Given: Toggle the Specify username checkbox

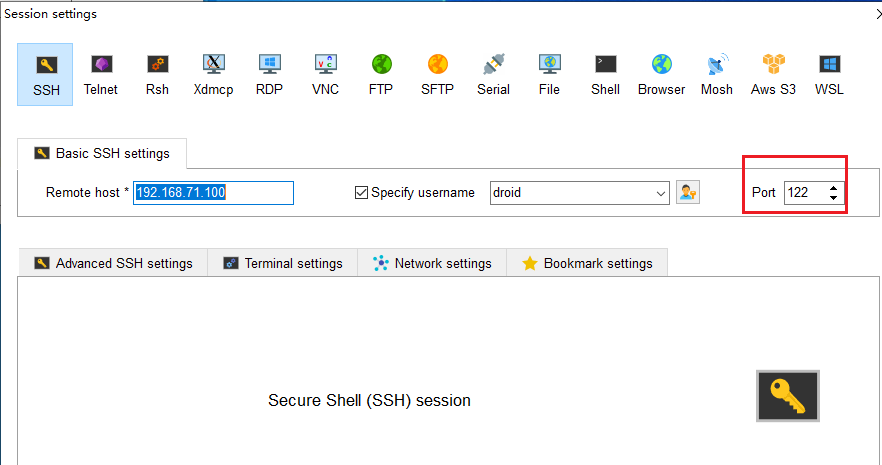Looking at the screenshot, I should click(x=362, y=192).
